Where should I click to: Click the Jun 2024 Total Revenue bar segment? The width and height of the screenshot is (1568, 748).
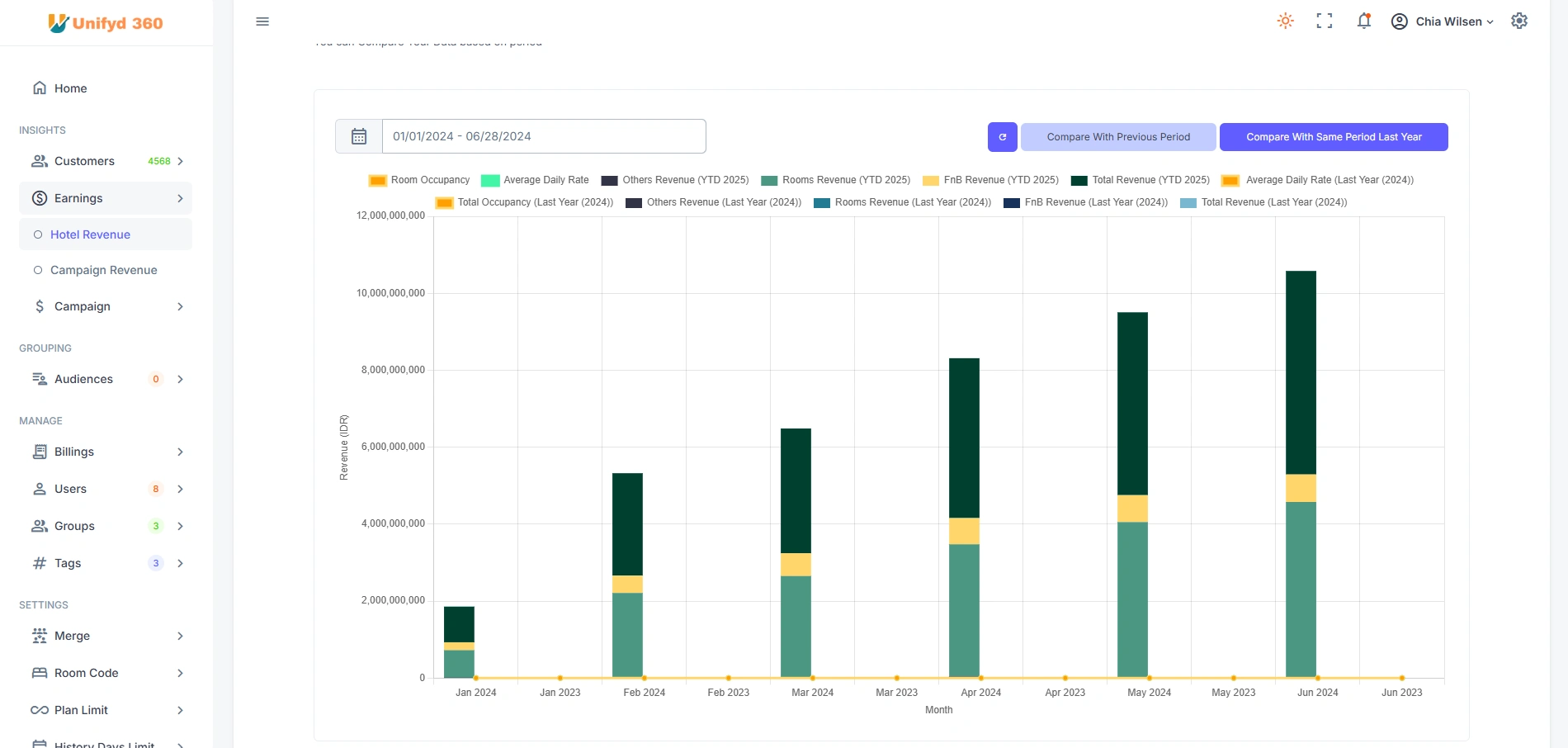tap(1301, 372)
